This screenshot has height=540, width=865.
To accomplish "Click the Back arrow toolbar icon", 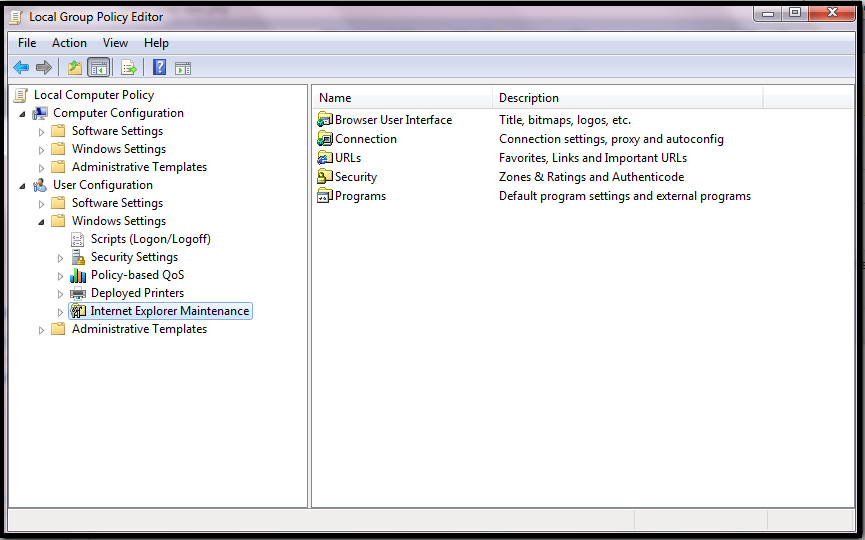I will coord(21,68).
